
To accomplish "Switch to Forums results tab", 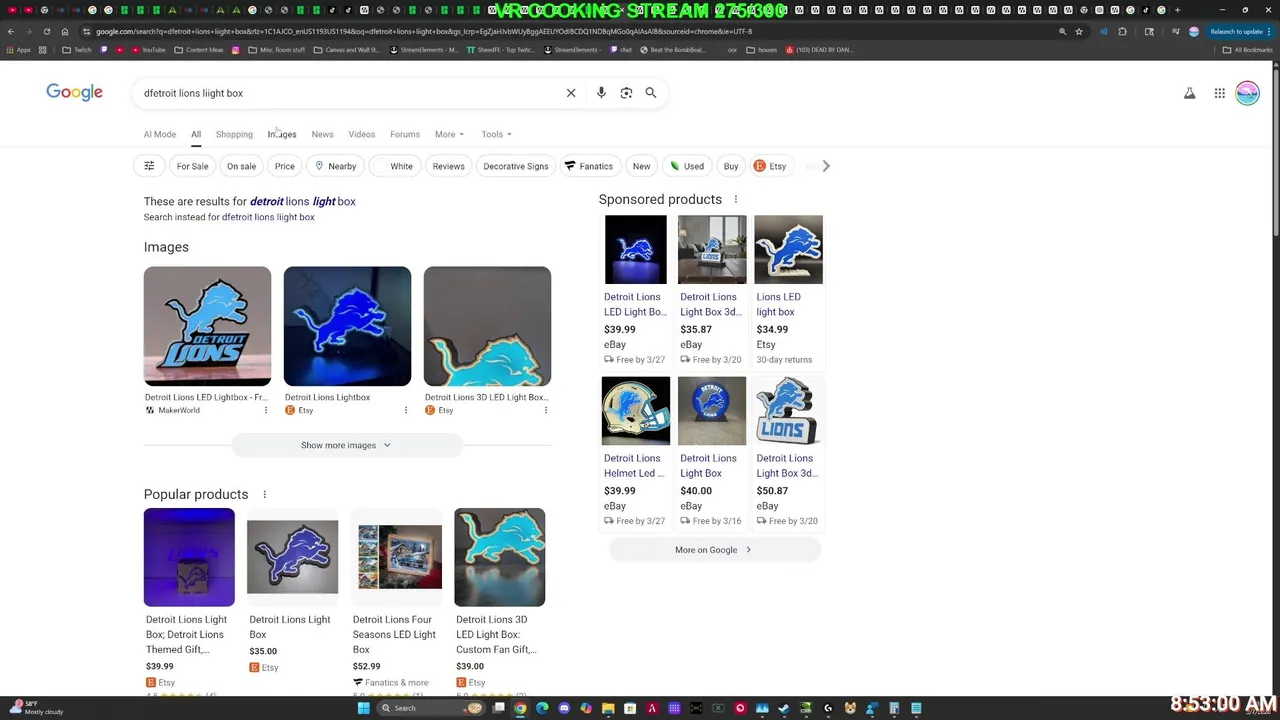I will point(405,134).
